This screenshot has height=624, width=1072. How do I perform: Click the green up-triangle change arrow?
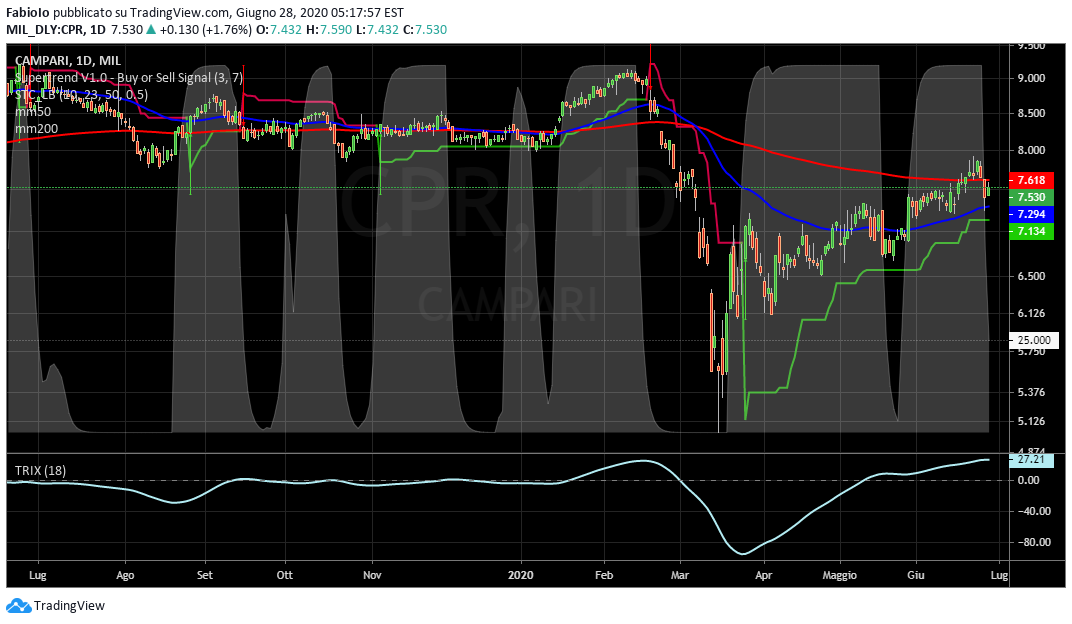pyautogui.click(x=150, y=29)
